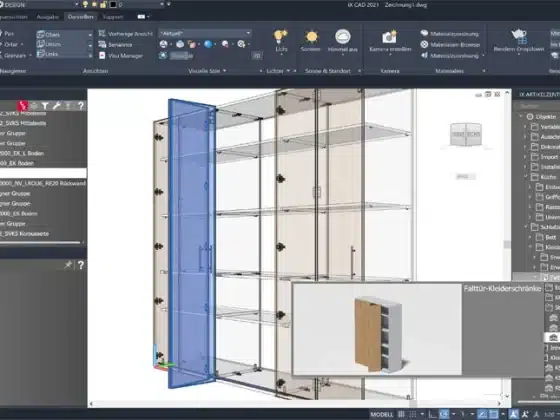The height and width of the screenshot is (420, 560).
Task: Select the blue highlighted cabinet door
Action: click(x=191, y=243)
